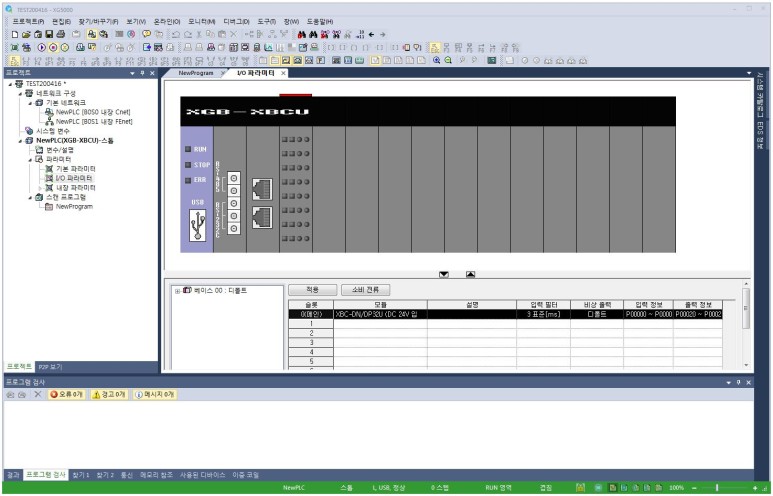Click the Connect icon at start of second toolbar

coord(15,48)
